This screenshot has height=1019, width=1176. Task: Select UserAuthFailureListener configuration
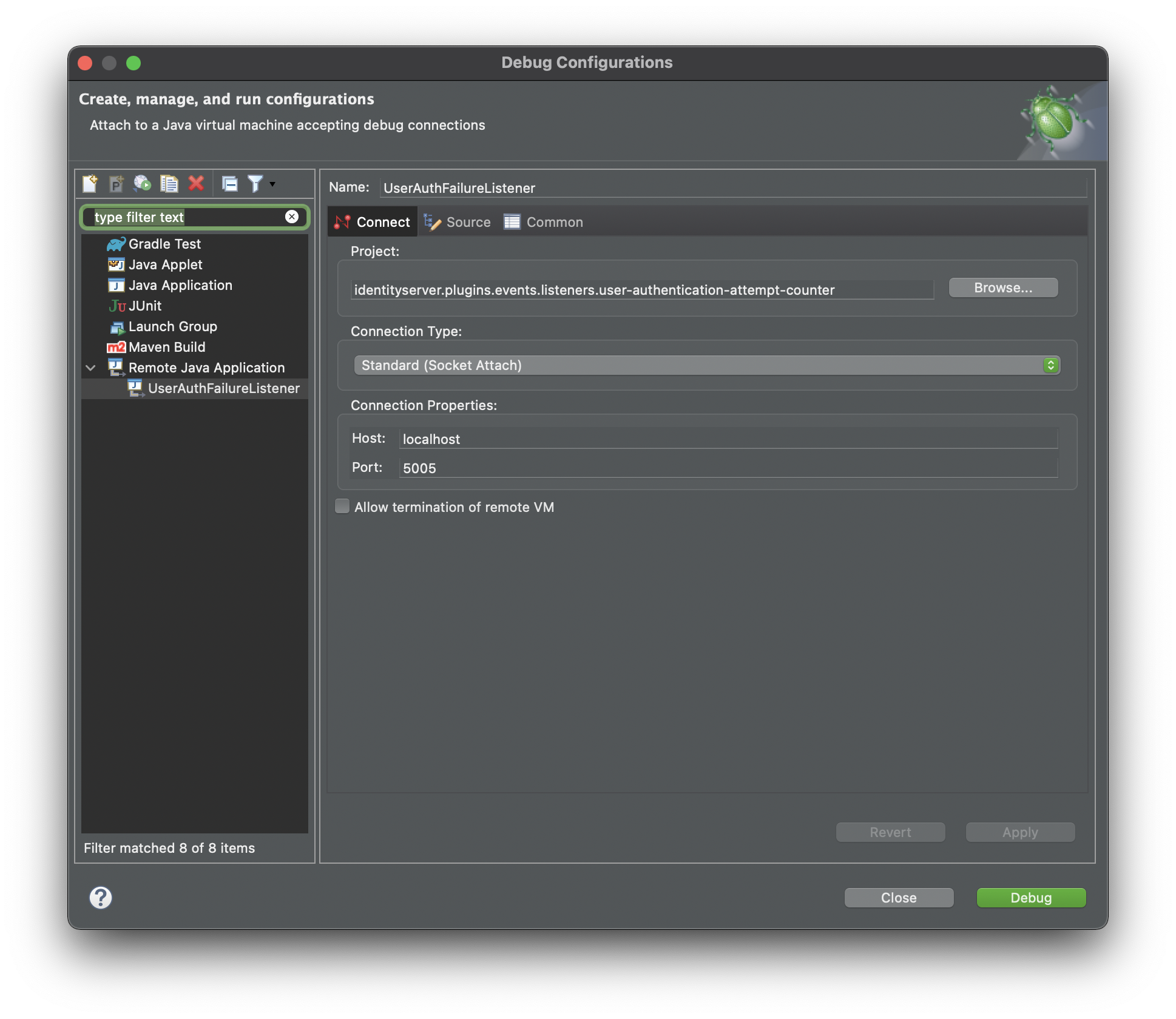pyautogui.click(x=223, y=388)
